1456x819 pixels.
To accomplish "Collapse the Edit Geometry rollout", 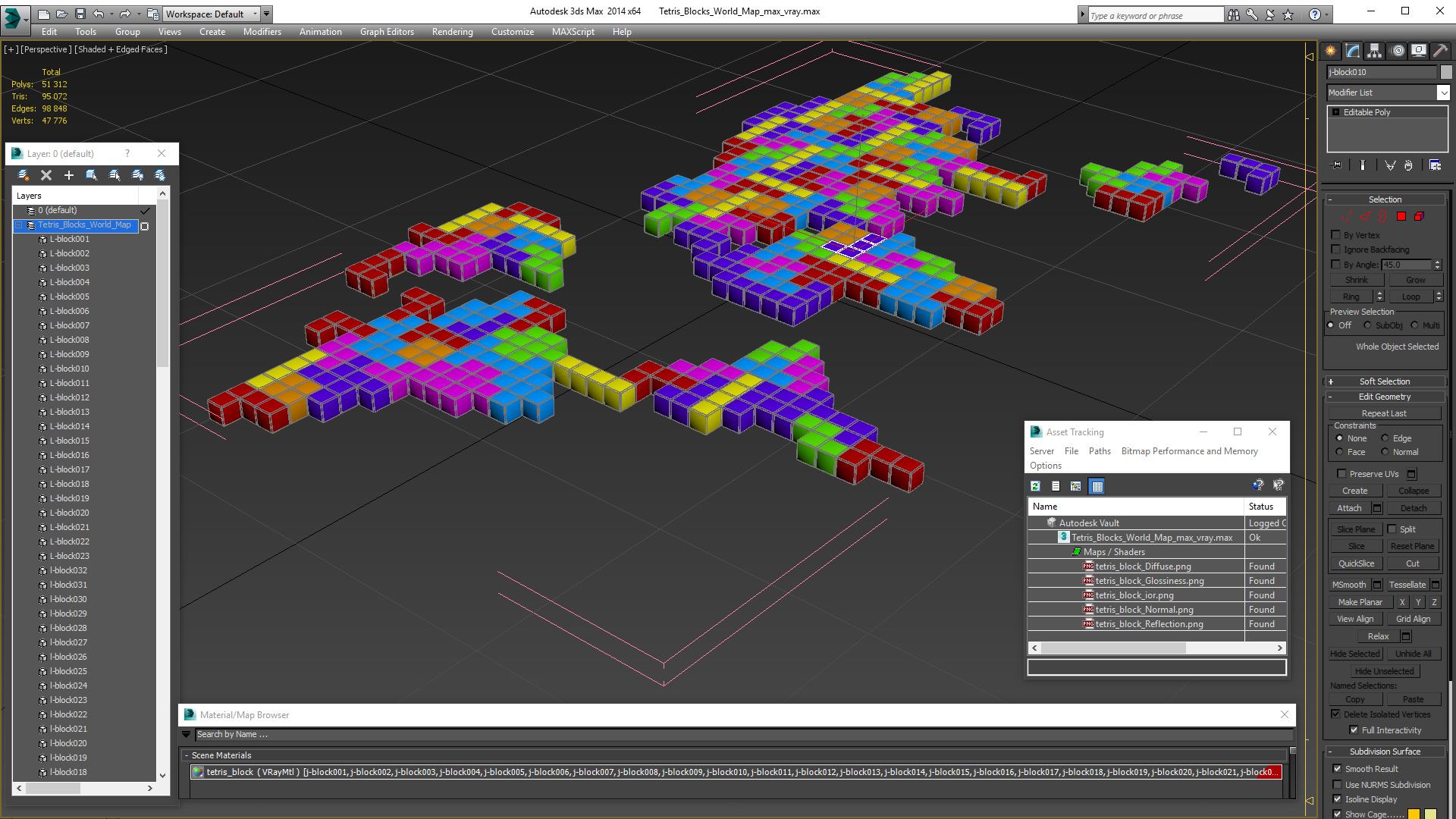I will [x=1385, y=397].
